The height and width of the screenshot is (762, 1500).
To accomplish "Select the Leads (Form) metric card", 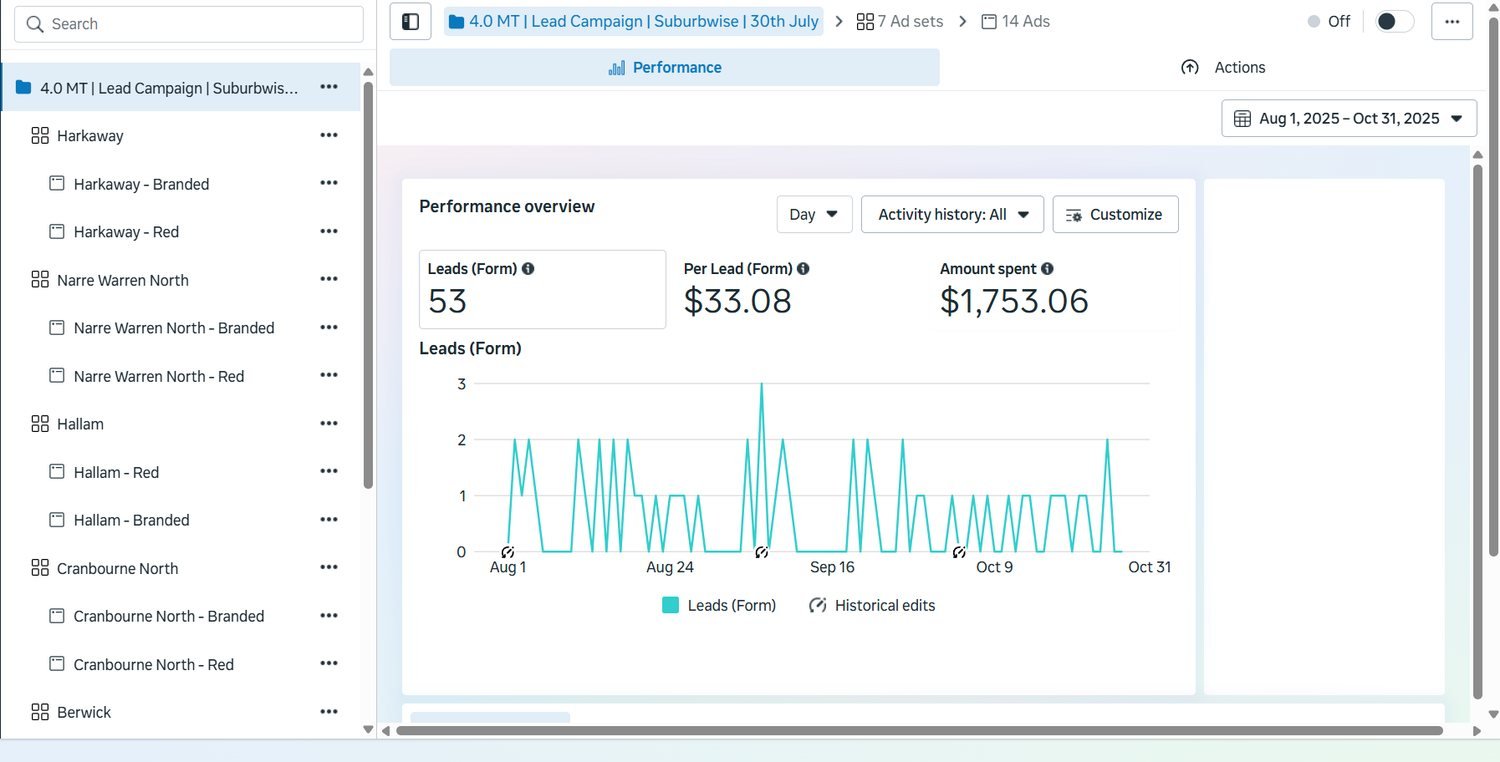I will point(542,289).
